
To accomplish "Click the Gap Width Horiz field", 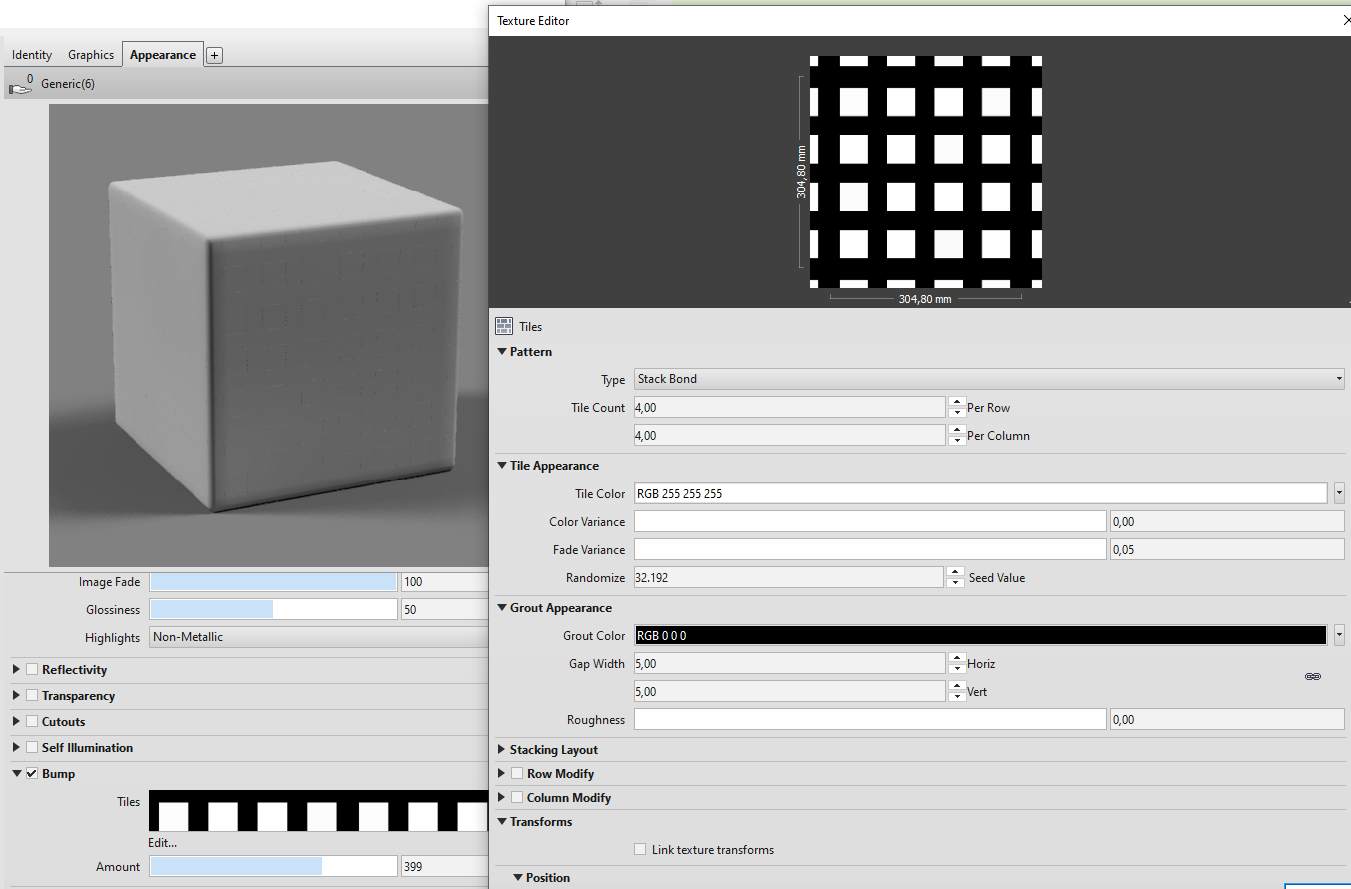I will click(x=790, y=663).
